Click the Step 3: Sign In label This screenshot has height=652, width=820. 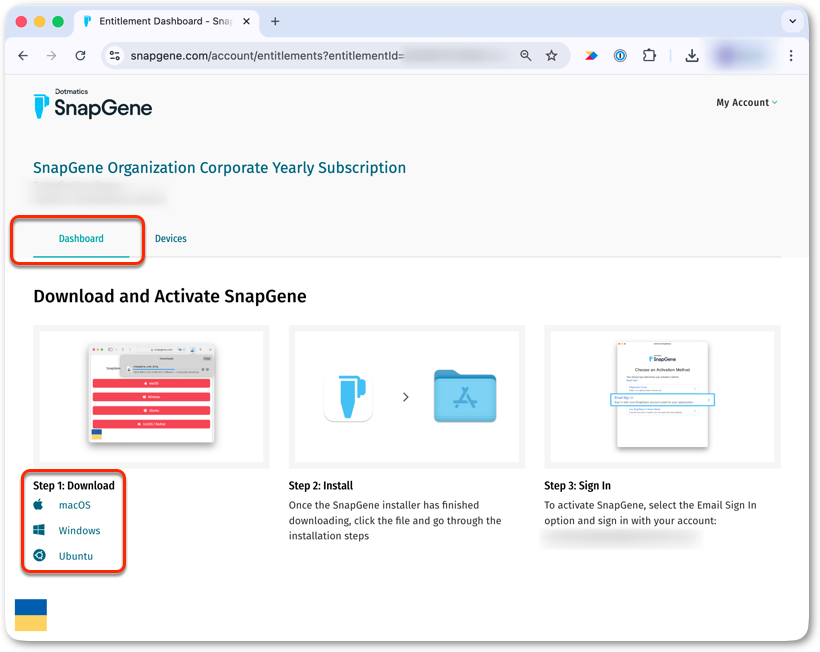click(x=577, y=486)
